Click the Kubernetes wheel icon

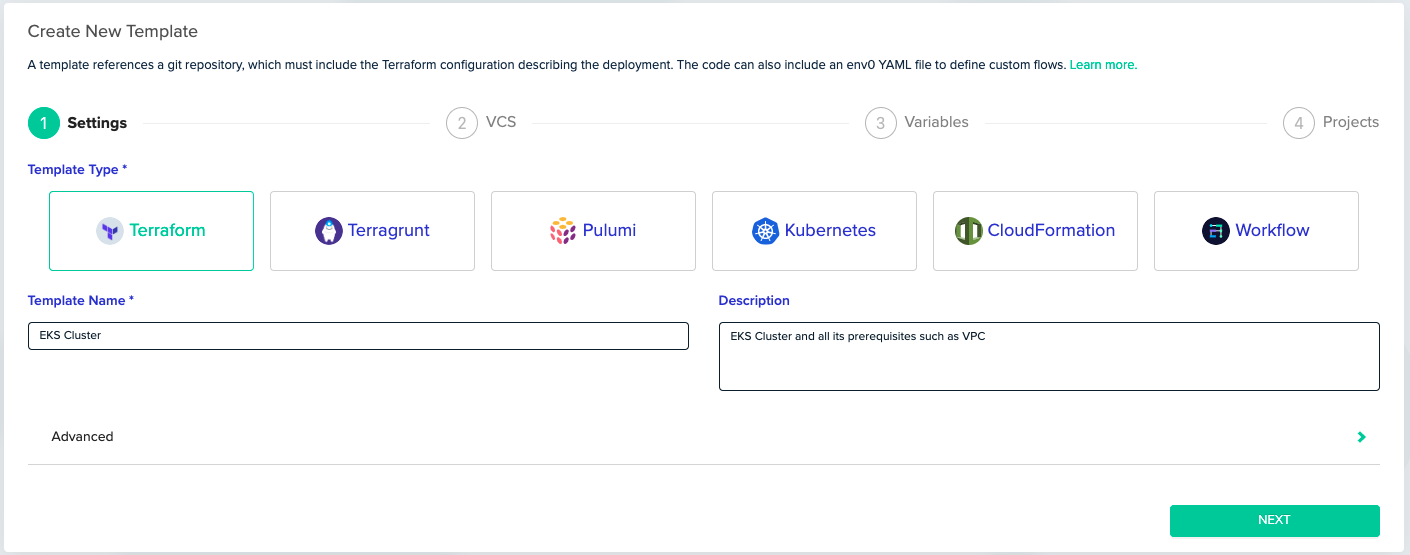point(765,231)
